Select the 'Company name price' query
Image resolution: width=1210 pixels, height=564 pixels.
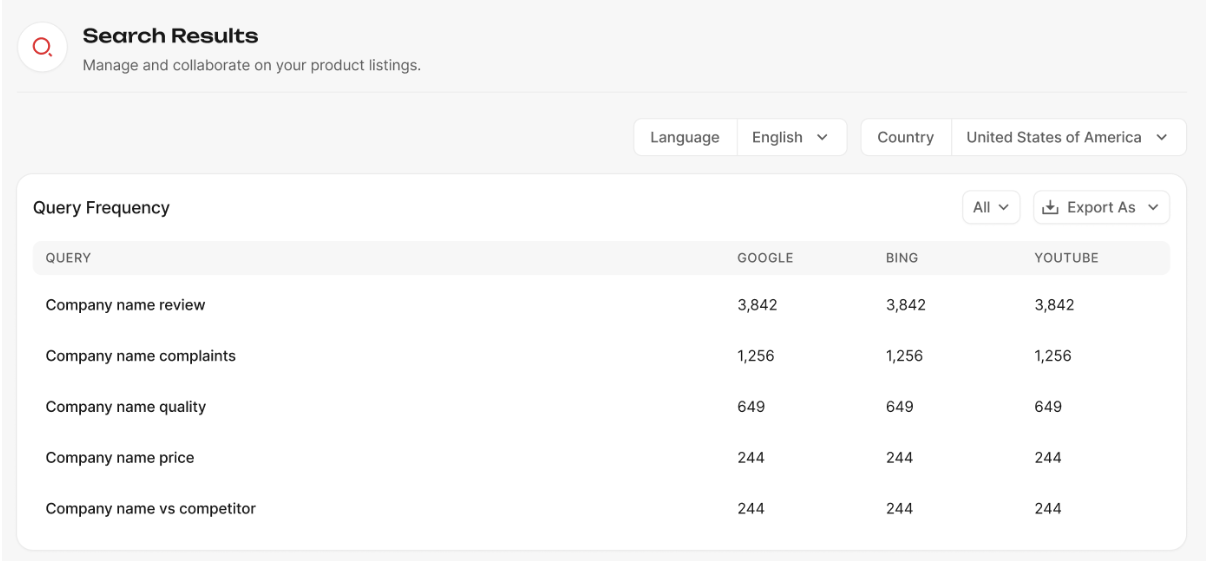[120, 458]
